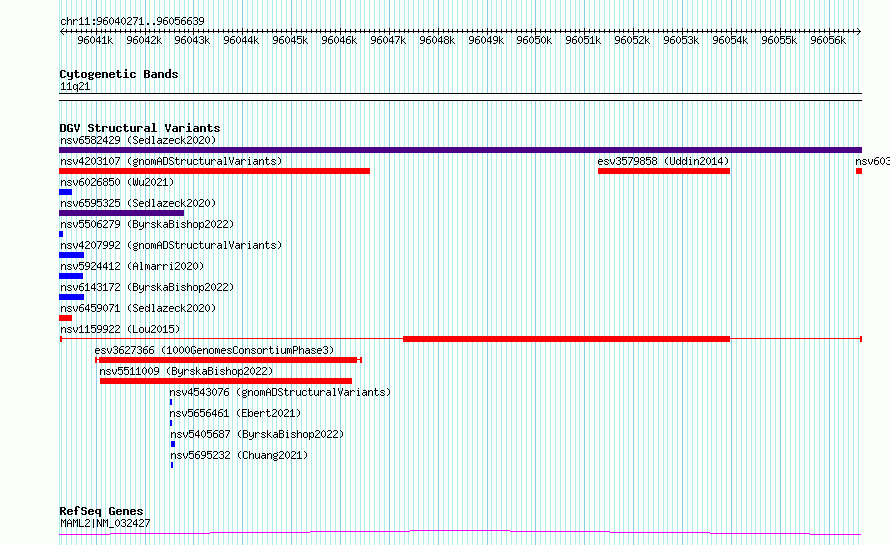The height and width of the screenshot is (545, 890).
Task: Click the red esv3627366 variant bar
Action: click(x=228, y=360)
